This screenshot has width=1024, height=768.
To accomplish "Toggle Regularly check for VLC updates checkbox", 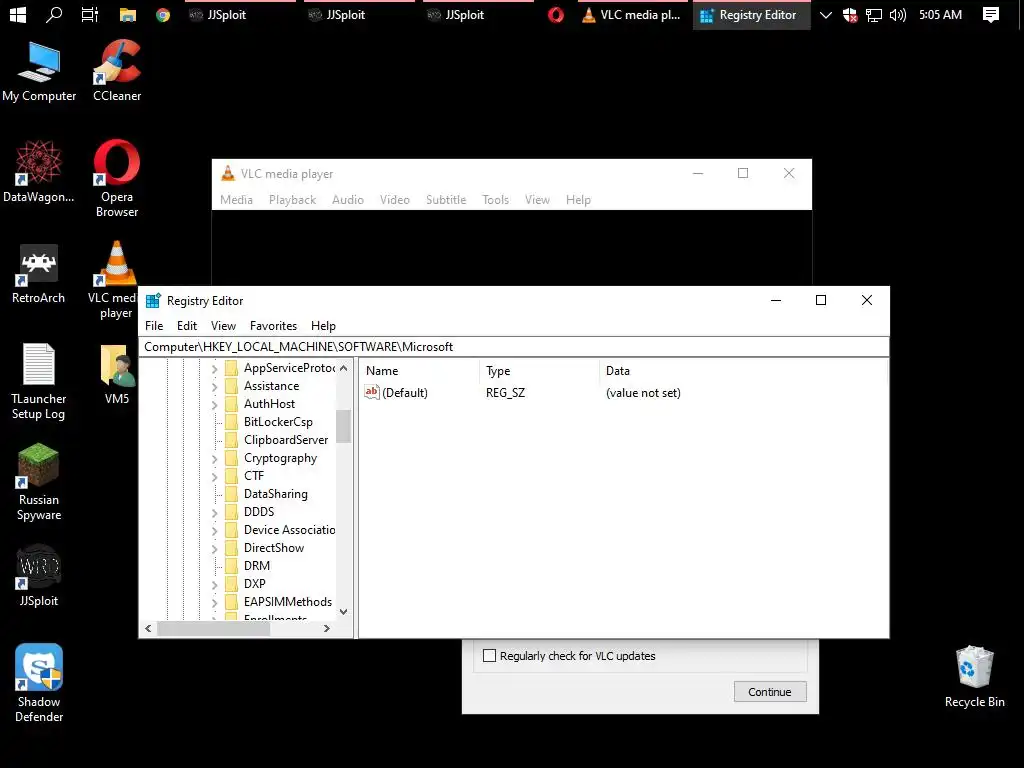I will [489, 656].
